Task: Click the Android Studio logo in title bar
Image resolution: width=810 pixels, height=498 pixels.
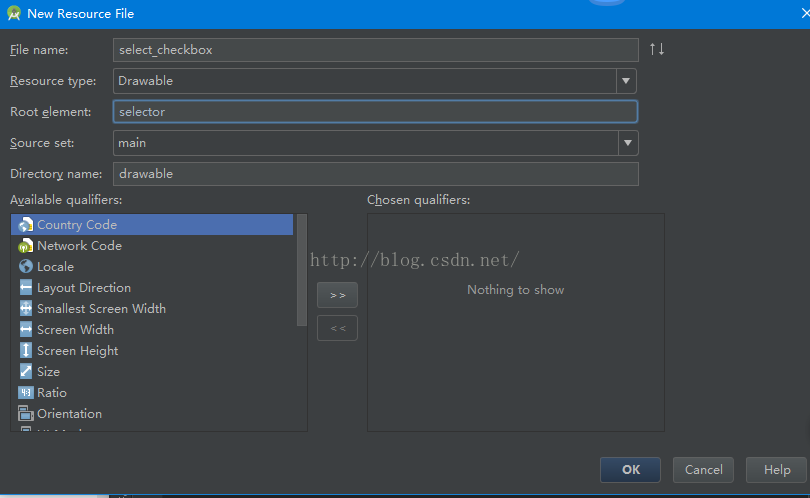Action: (x=14, y=13)
